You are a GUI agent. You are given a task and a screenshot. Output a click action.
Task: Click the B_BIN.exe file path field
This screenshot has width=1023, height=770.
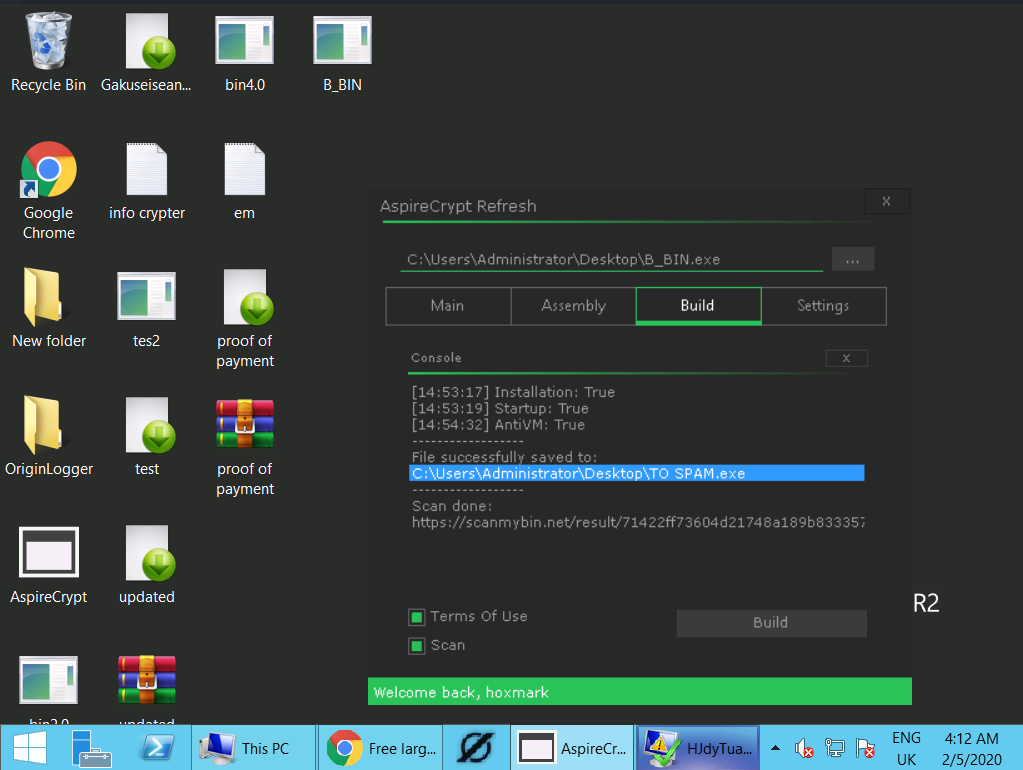pos(612,260)
